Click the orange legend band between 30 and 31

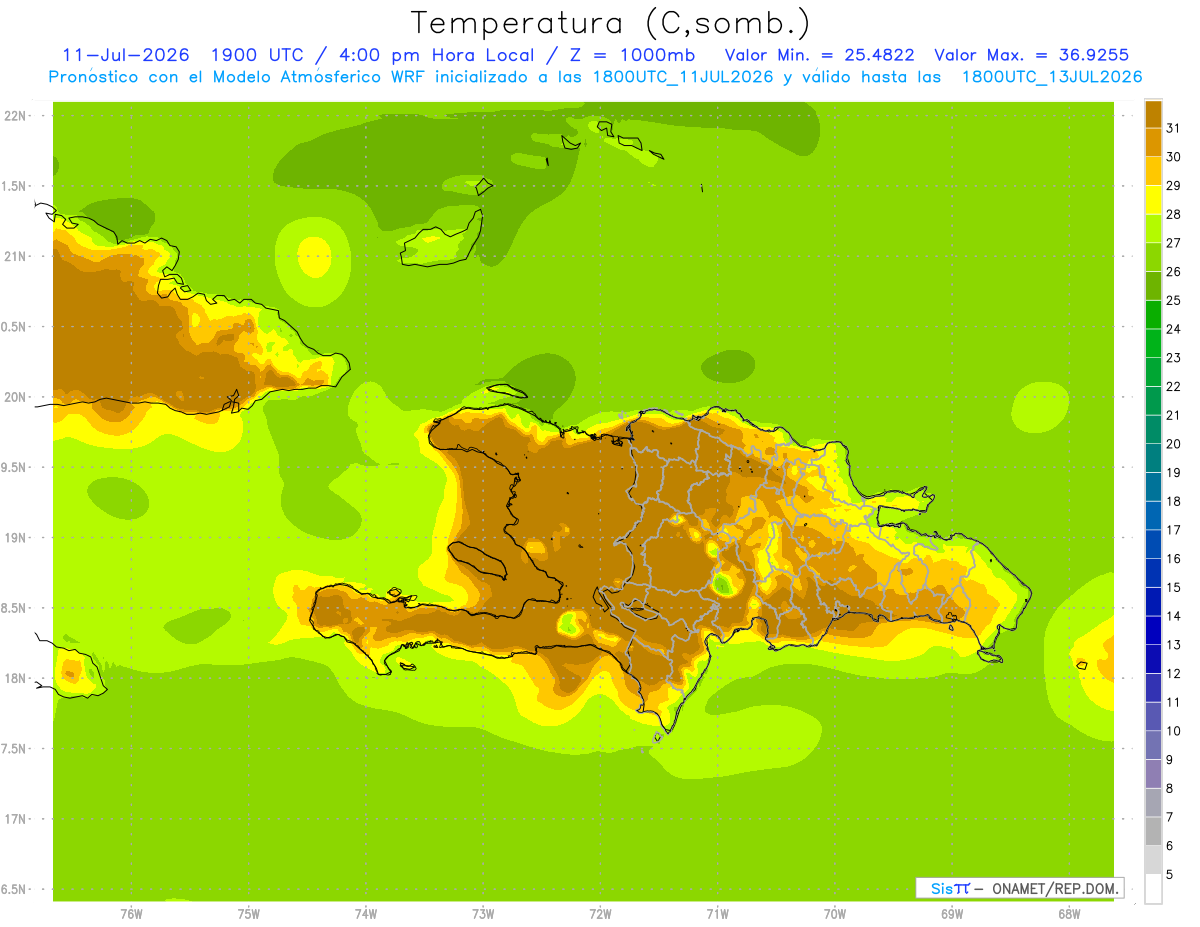click(x=1153, y=142)
